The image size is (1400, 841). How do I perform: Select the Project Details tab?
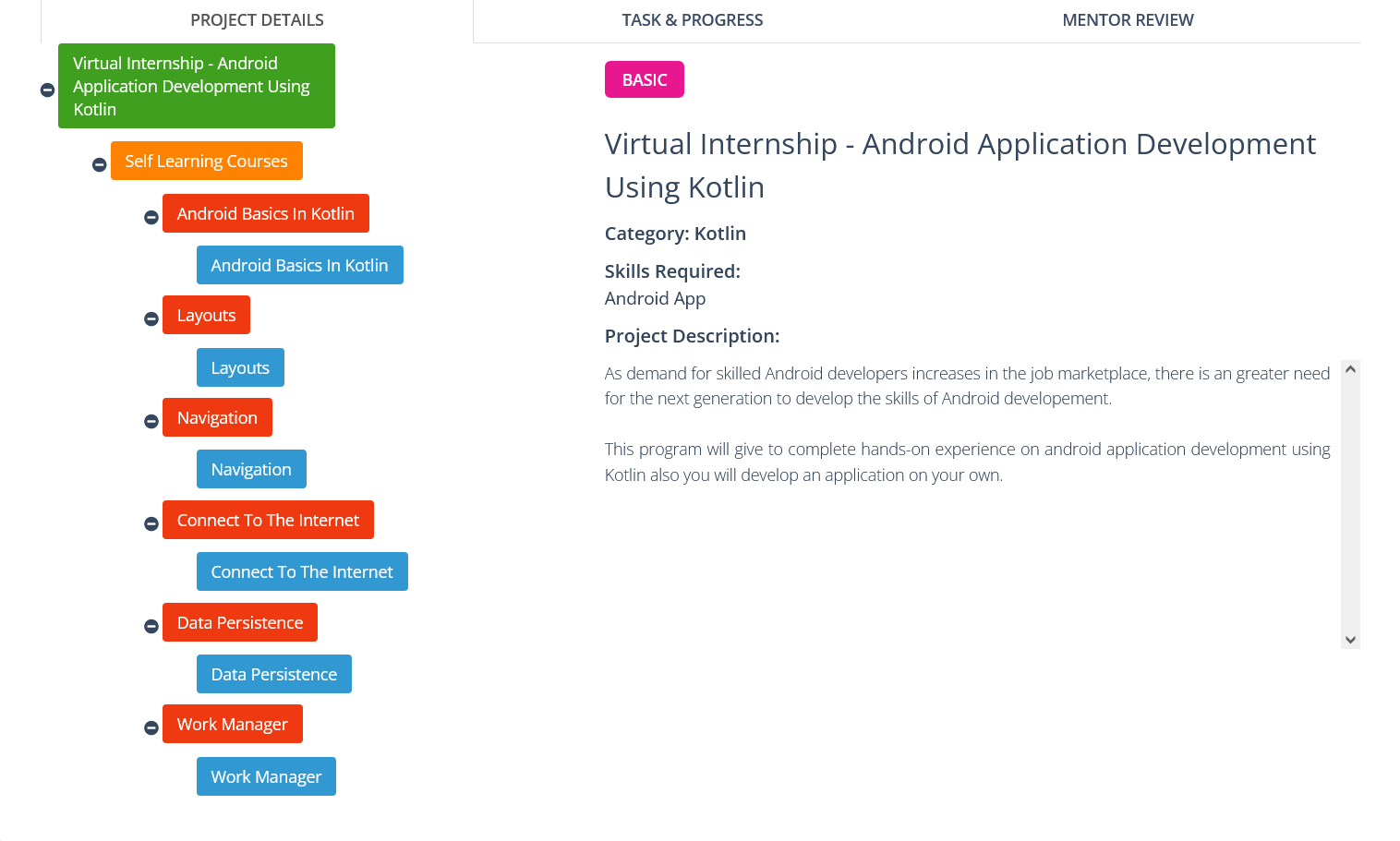[x=257, y=19]
